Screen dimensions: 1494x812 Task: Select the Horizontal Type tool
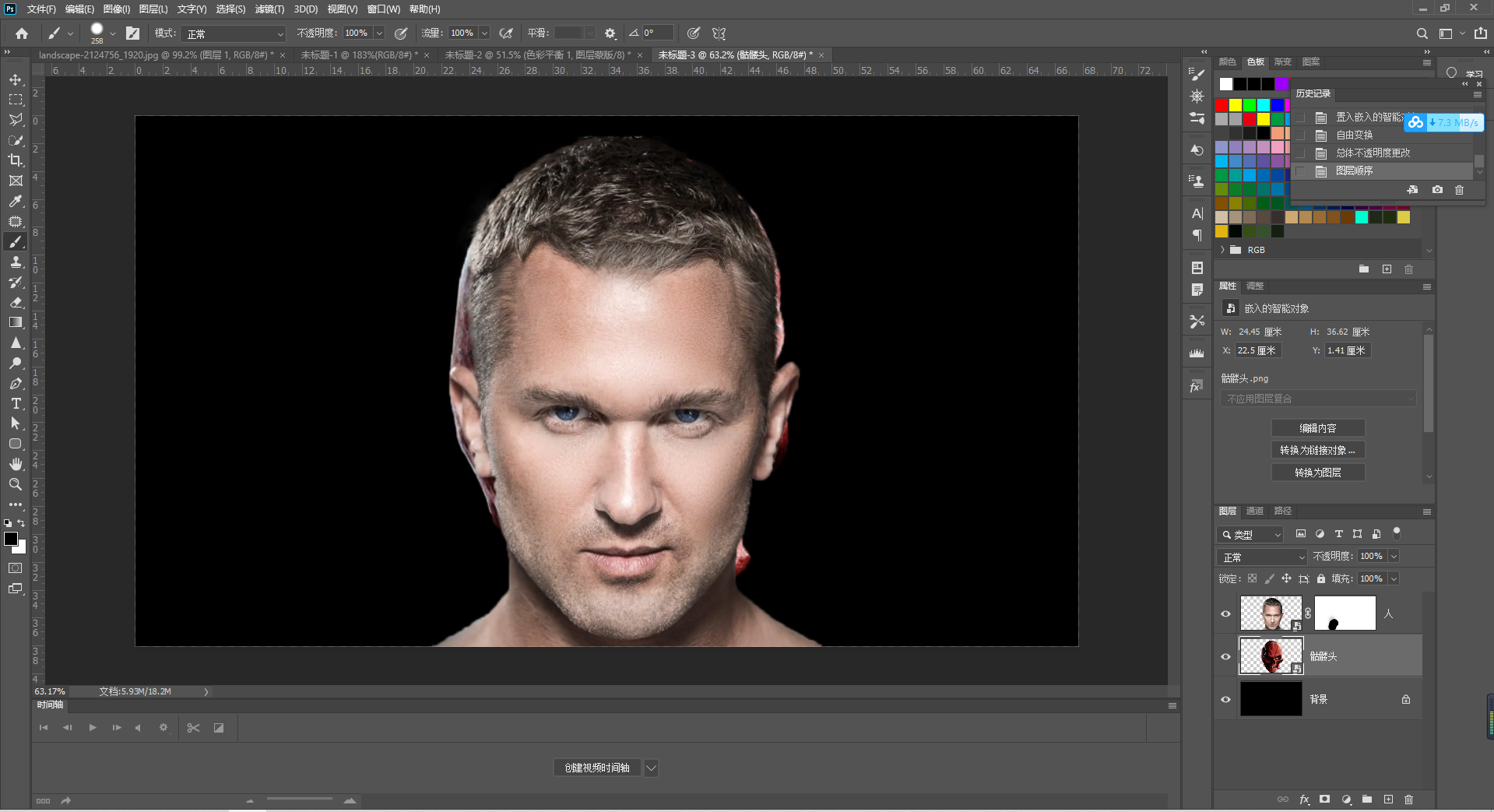[16, 403]
